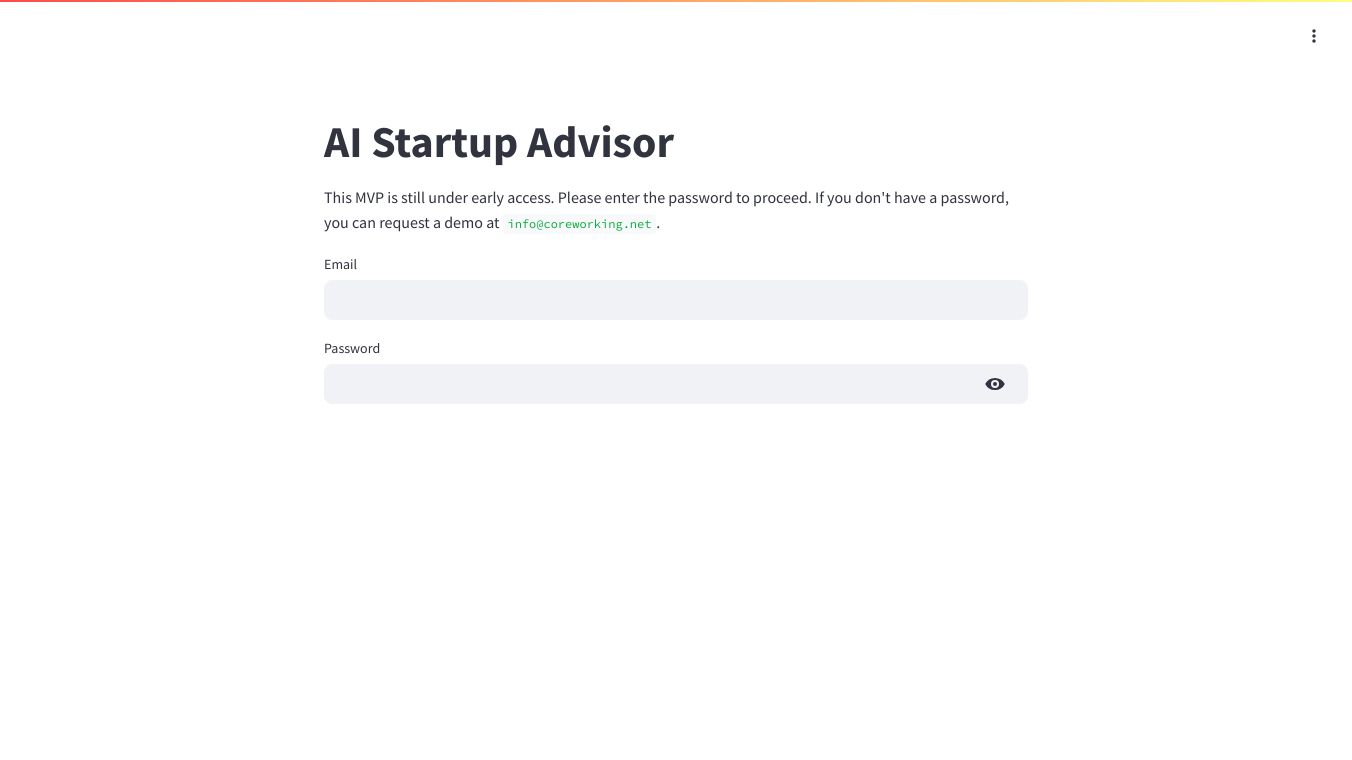This screenshot has width=1352, height=760.
Task: Show the password with the eye icon
Action: 994,384
